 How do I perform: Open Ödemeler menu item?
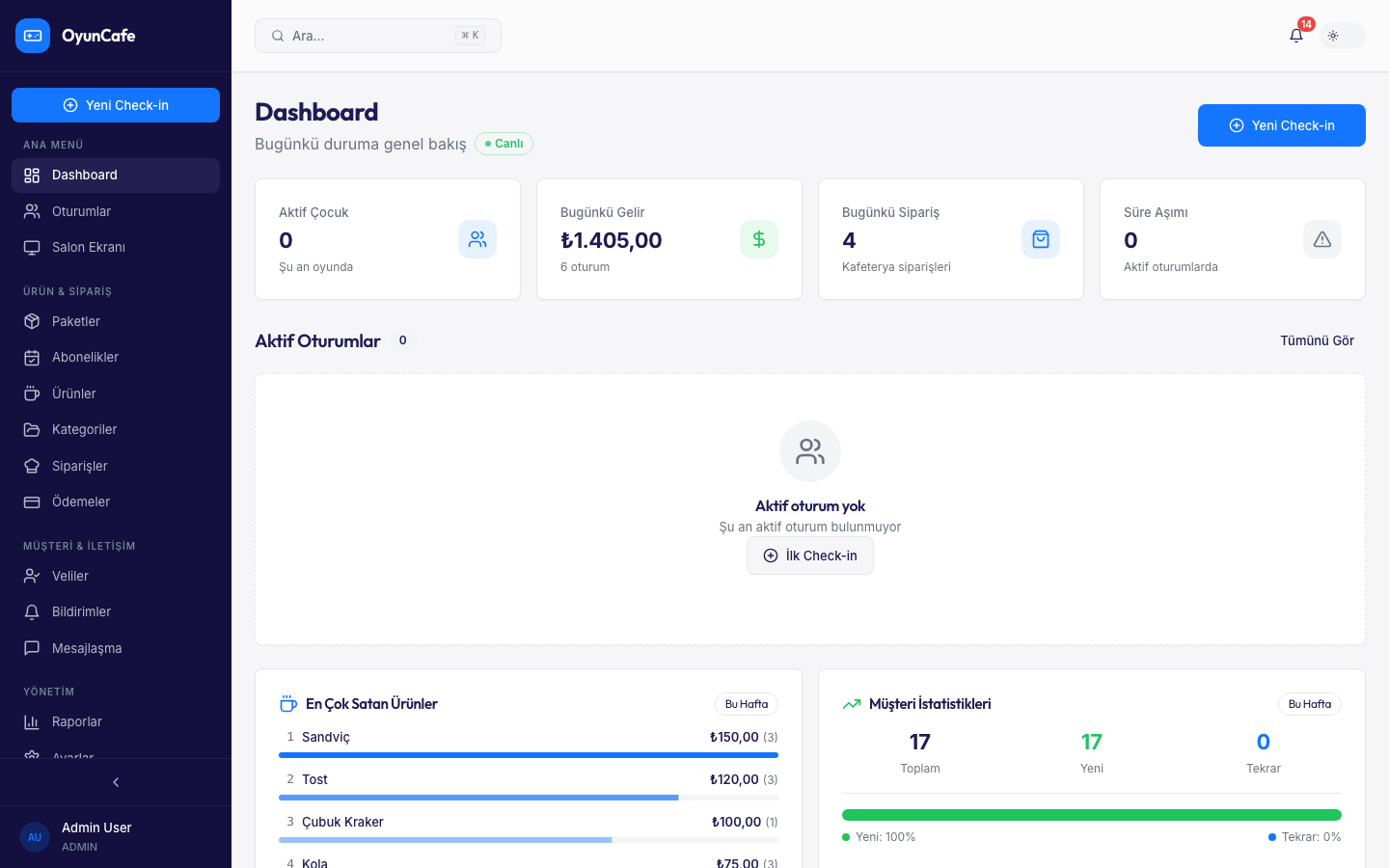(116, 502)
